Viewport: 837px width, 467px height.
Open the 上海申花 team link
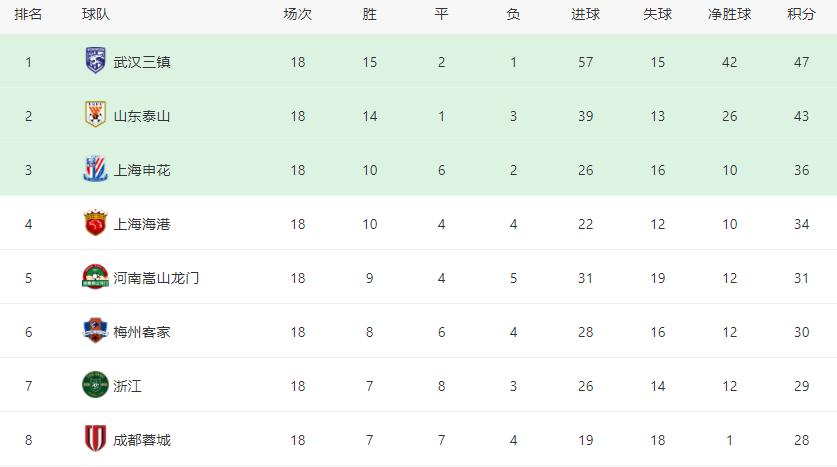(142, 170)
